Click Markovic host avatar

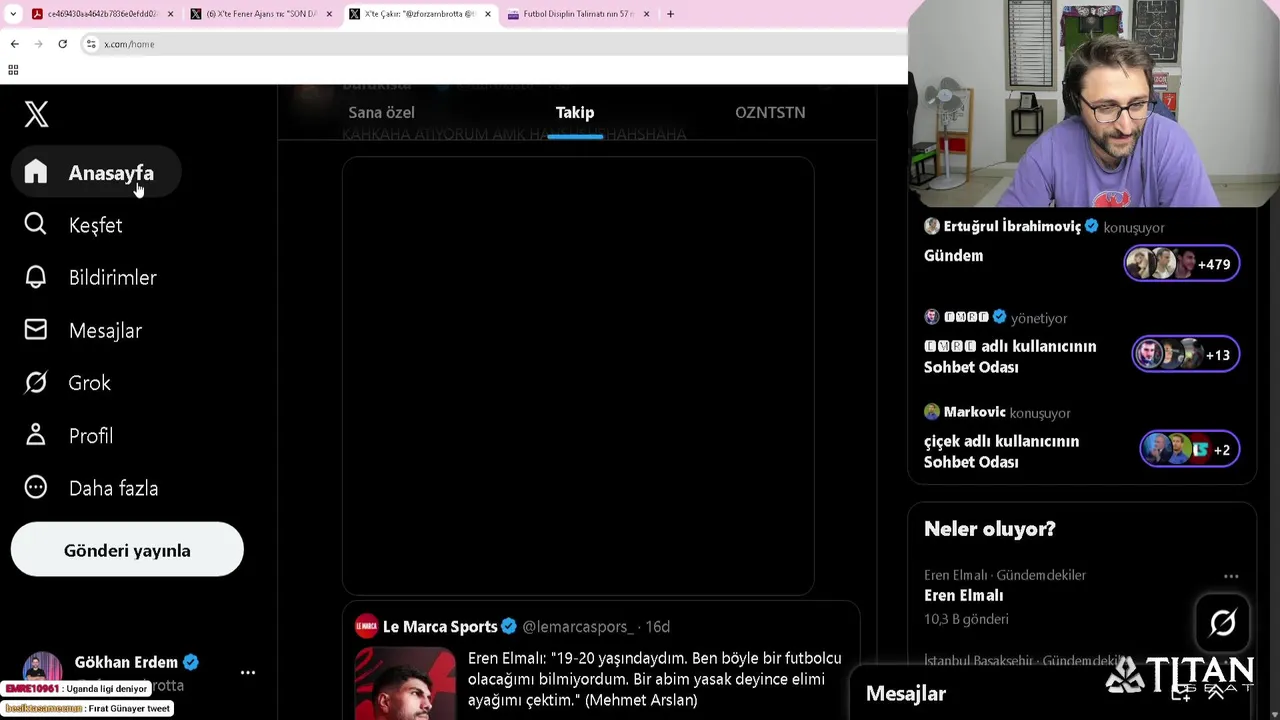[932, 412]
